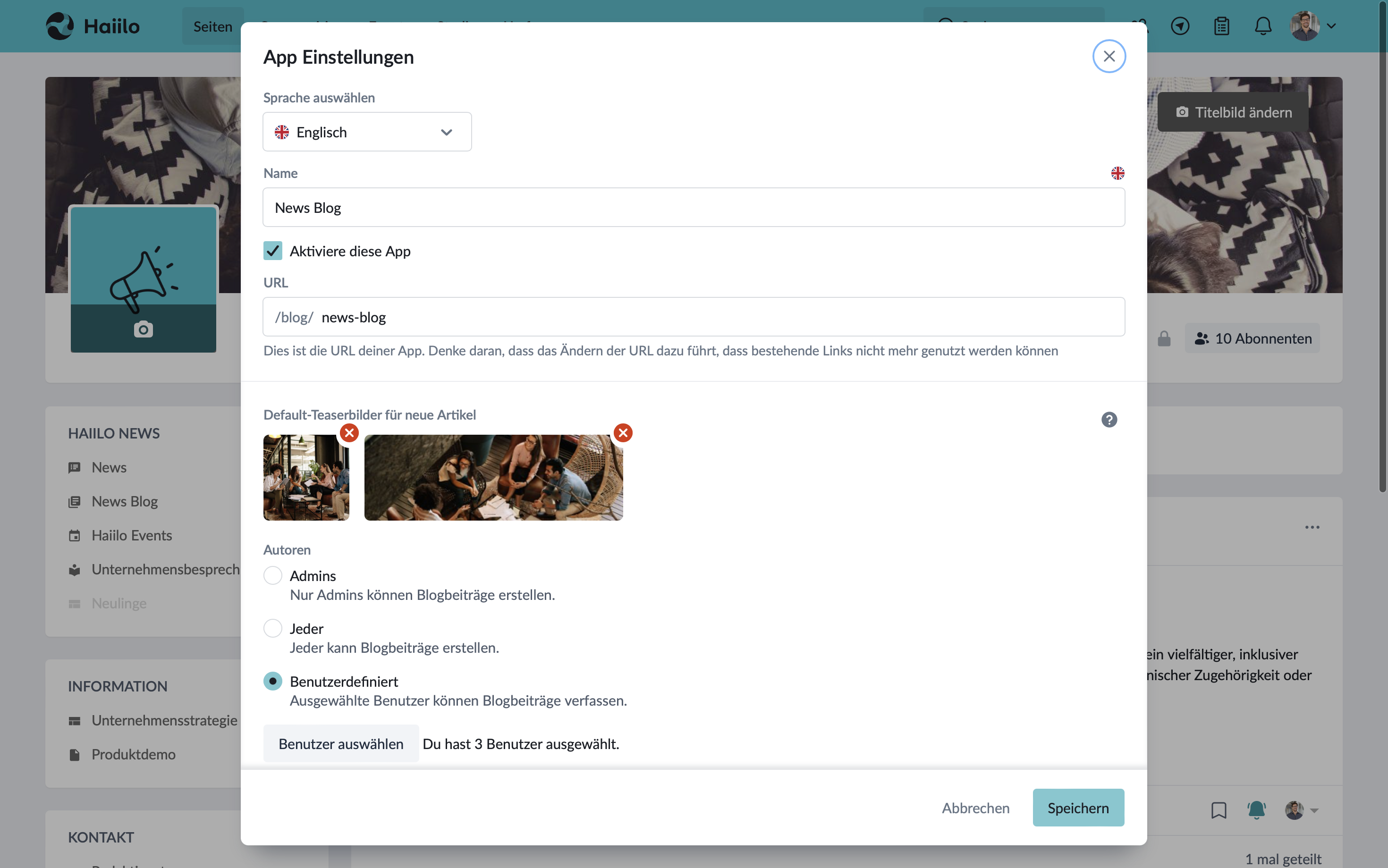Toggle the post notification bell

(x=1256, y=810)
